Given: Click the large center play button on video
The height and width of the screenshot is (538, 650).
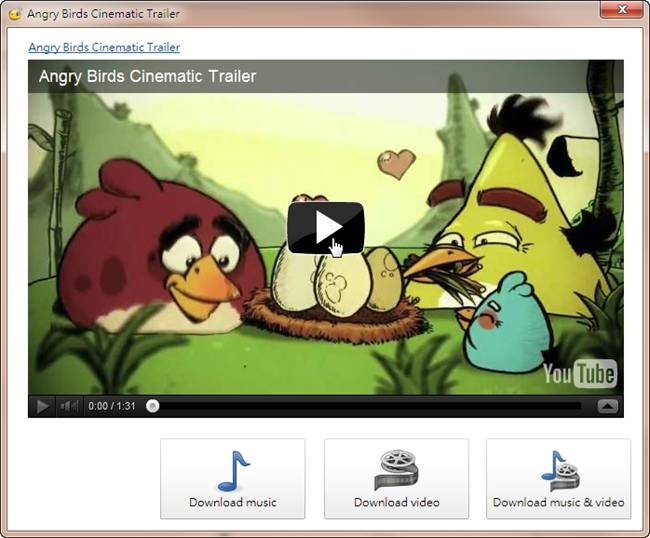Looking at the screenshot, I should tap(326, 228).
